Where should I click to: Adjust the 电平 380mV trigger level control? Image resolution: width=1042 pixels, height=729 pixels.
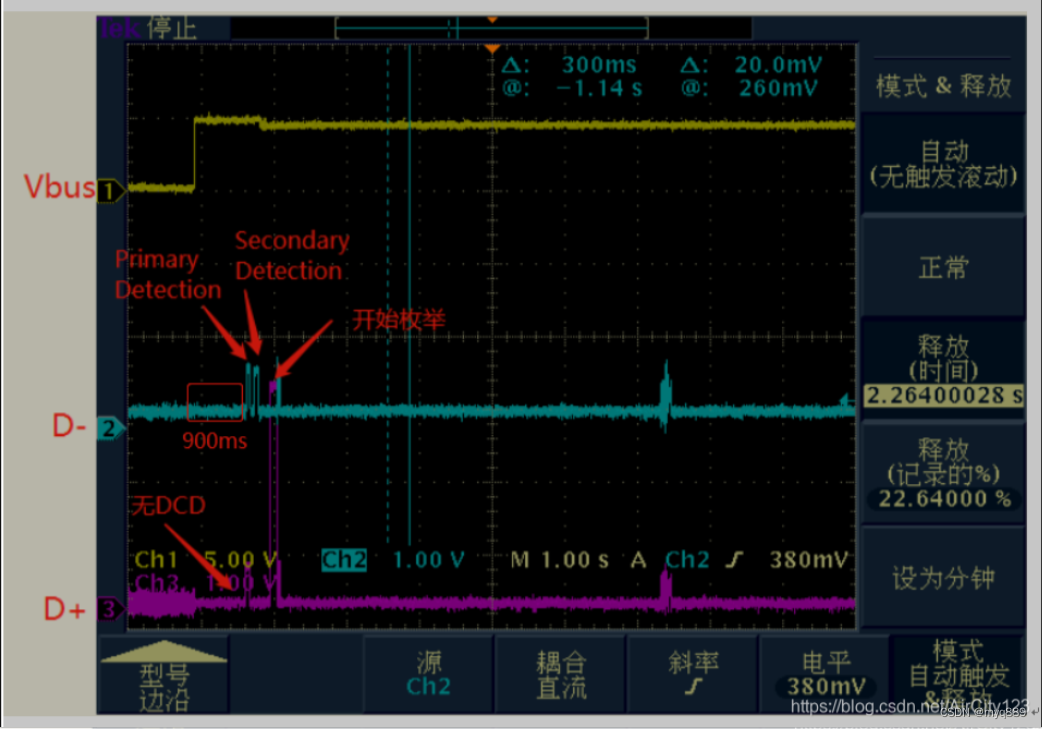click(x=825, y=673)
